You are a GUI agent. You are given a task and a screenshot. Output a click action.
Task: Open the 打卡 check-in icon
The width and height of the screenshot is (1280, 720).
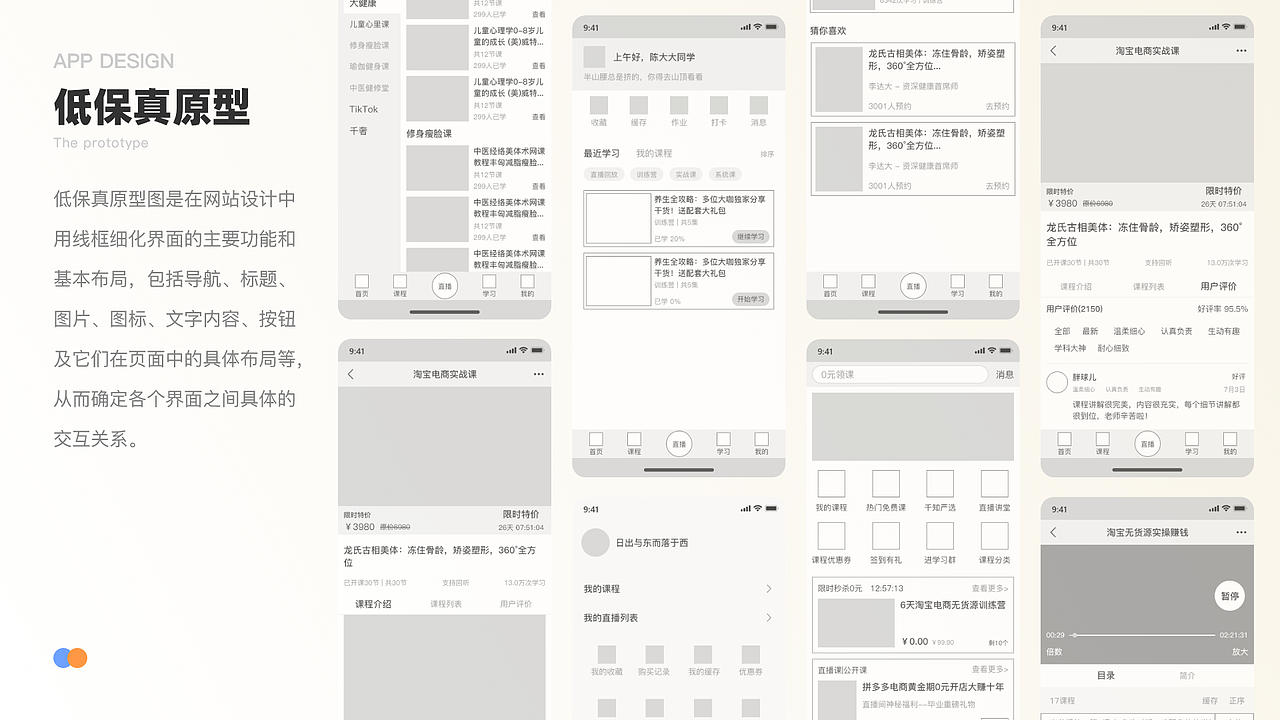point(719,105)
